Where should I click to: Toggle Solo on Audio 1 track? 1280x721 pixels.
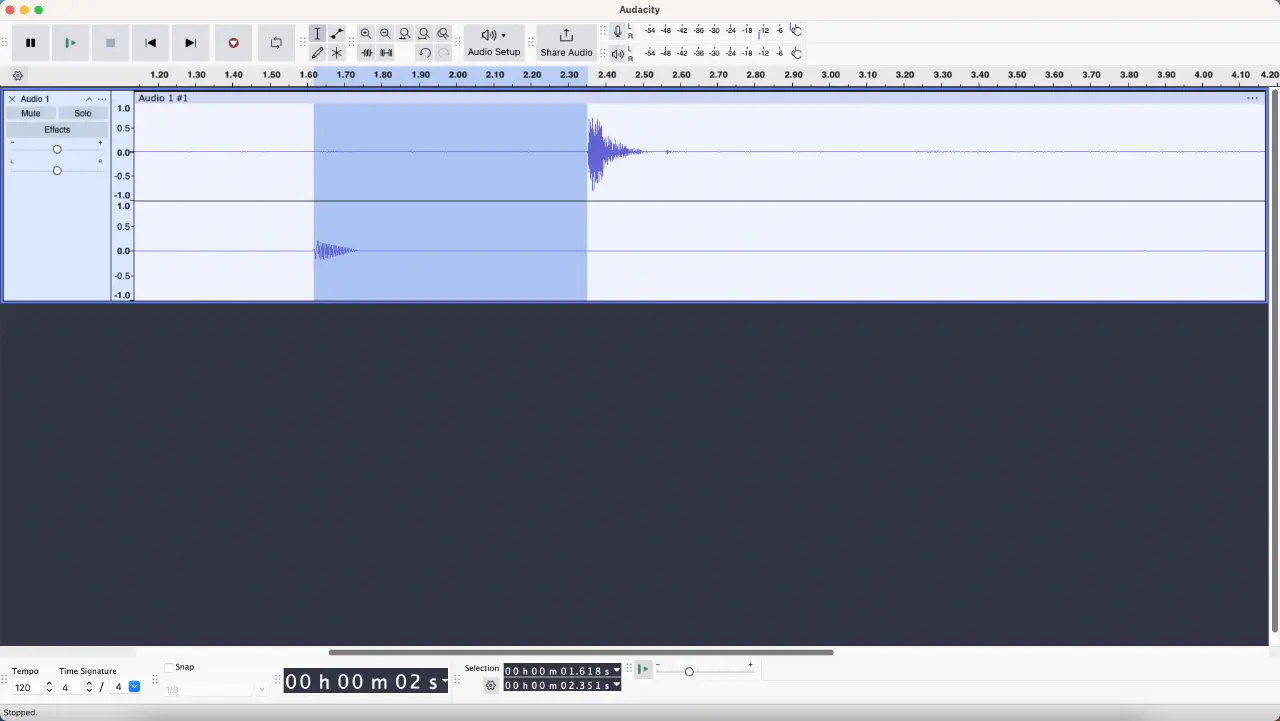click(83, 114)
